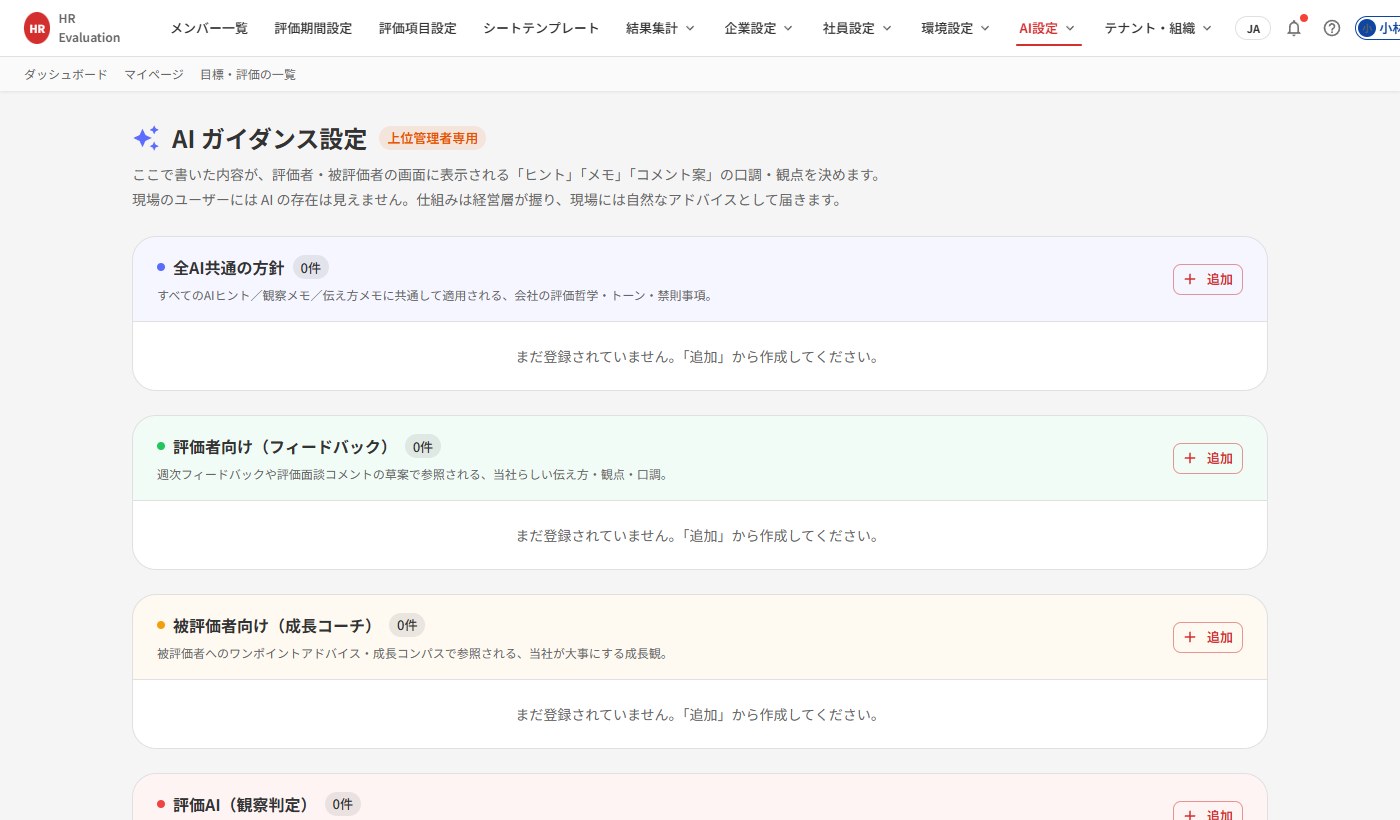This screenshot has height=820, width=1400.
Task: Click 0件 badge next to 被評価者向け（成長コーチ）
Action: (x=407, y=626)
